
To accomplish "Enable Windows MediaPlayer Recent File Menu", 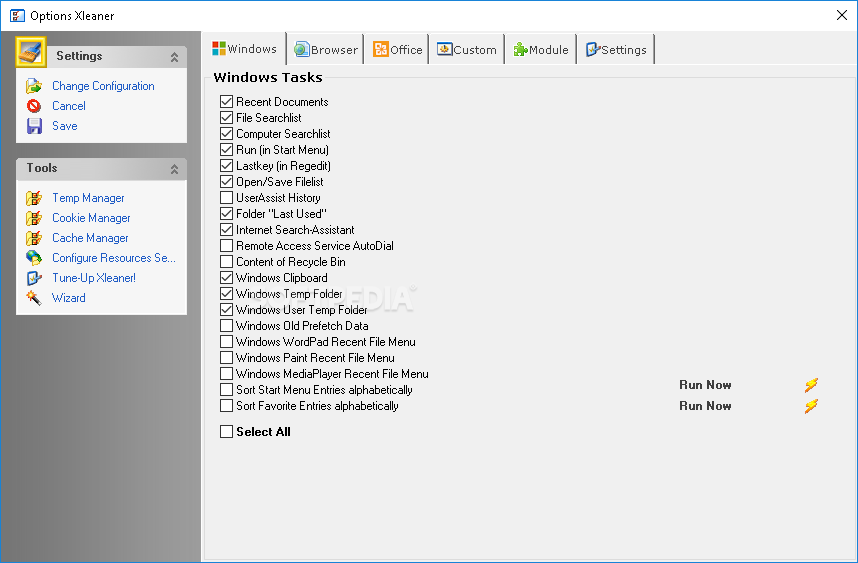I will [x=227, y=374].
